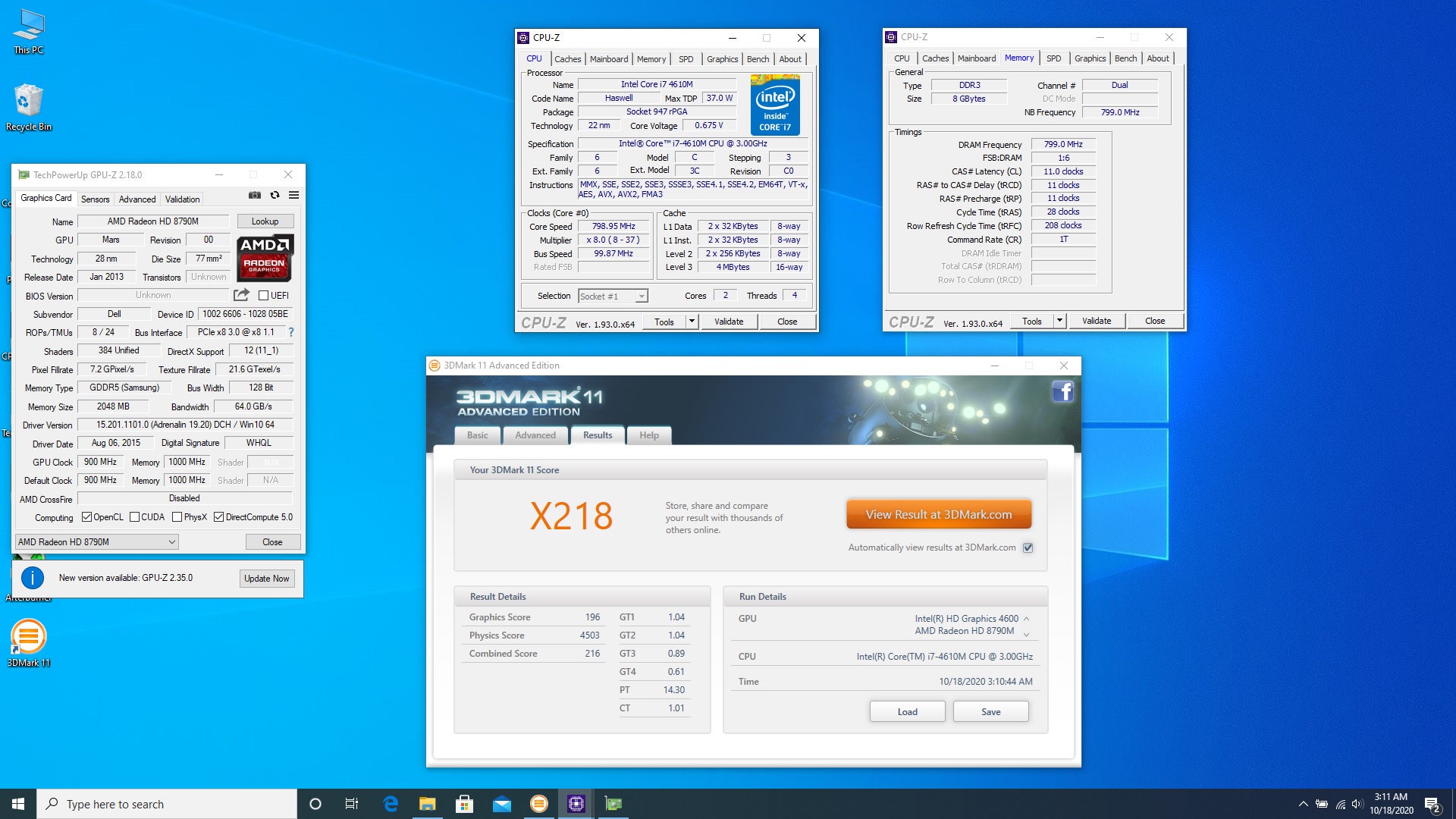Open Mainboard tab in CPU-Z CPU window
The width and height of the screenshot is (1456, 819).
coord(609,59)
